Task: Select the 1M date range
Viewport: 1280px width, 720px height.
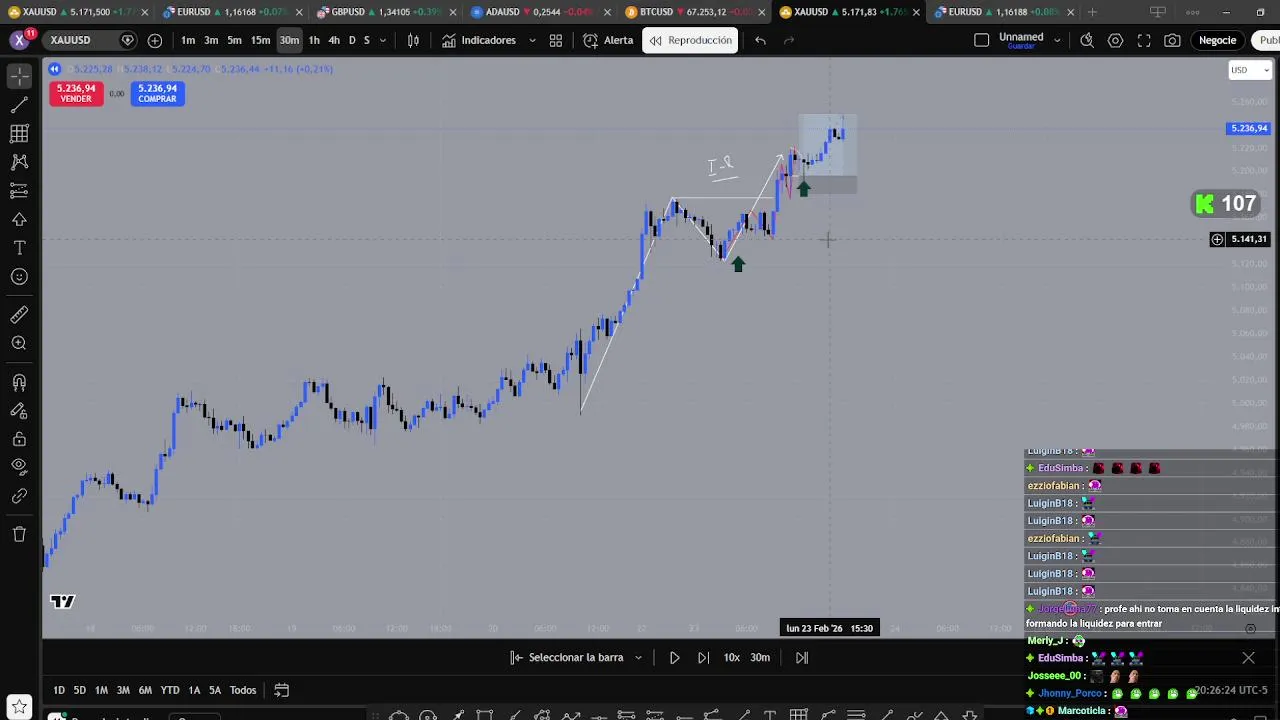Action: coord(101,690)
